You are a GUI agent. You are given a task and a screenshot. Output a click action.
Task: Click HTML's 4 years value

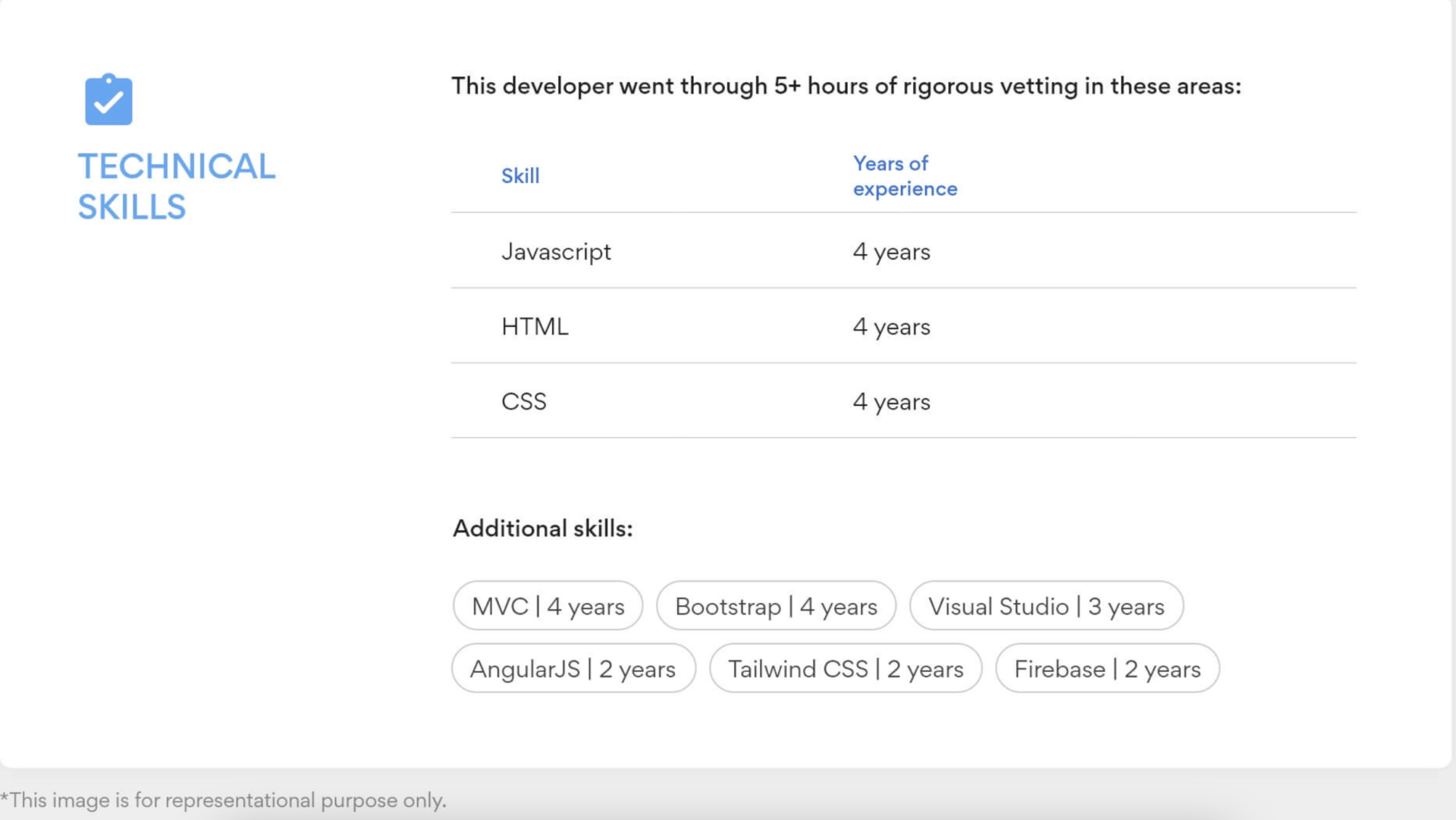(891, 327)
